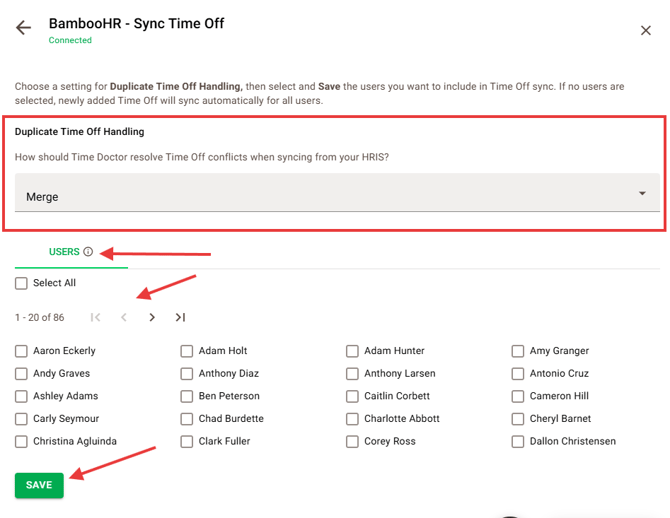Check the Select All checkbox
This screenshot has width=670, height=518.
[x=22, y=284]
